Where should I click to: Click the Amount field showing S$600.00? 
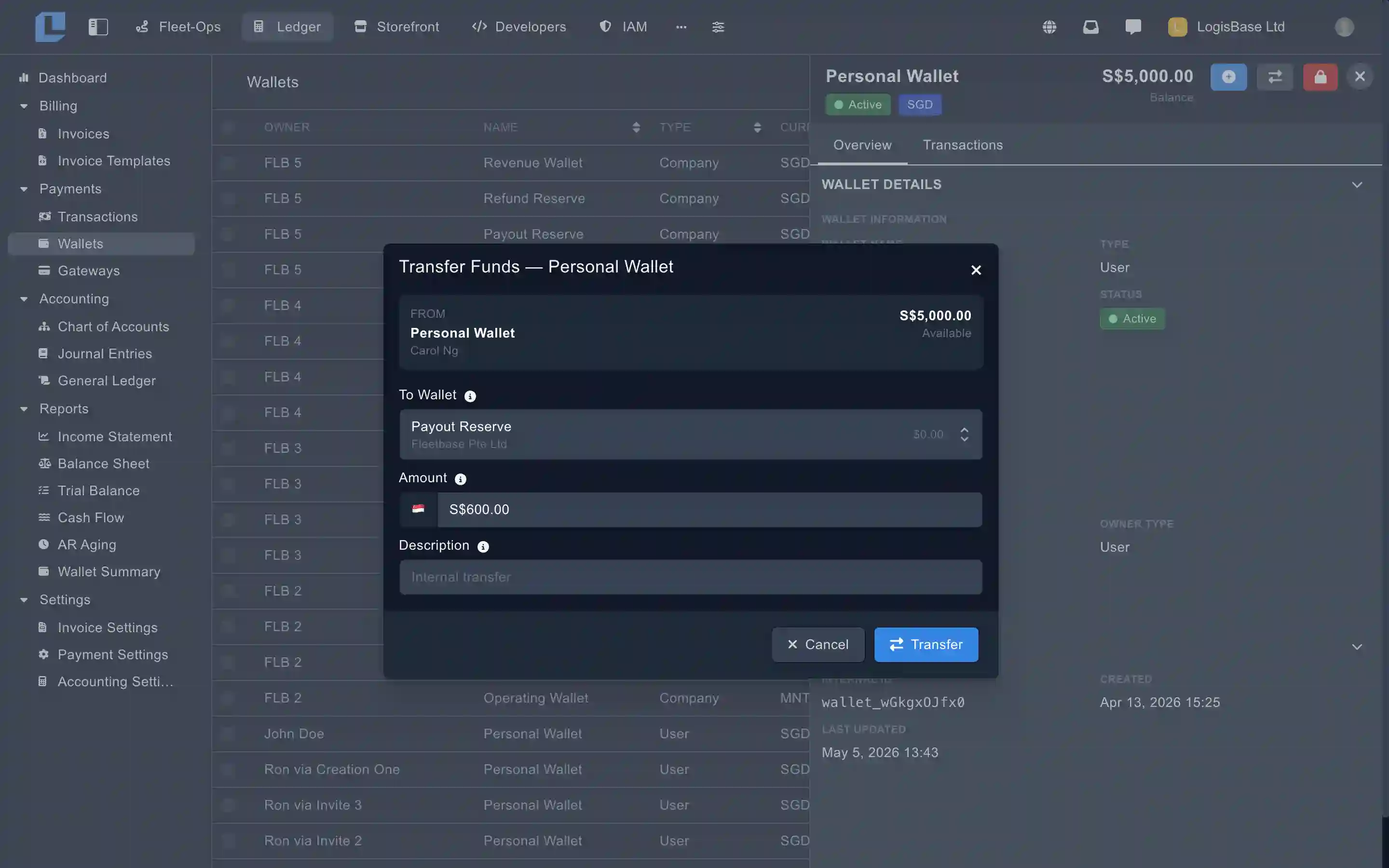[709, 510]
